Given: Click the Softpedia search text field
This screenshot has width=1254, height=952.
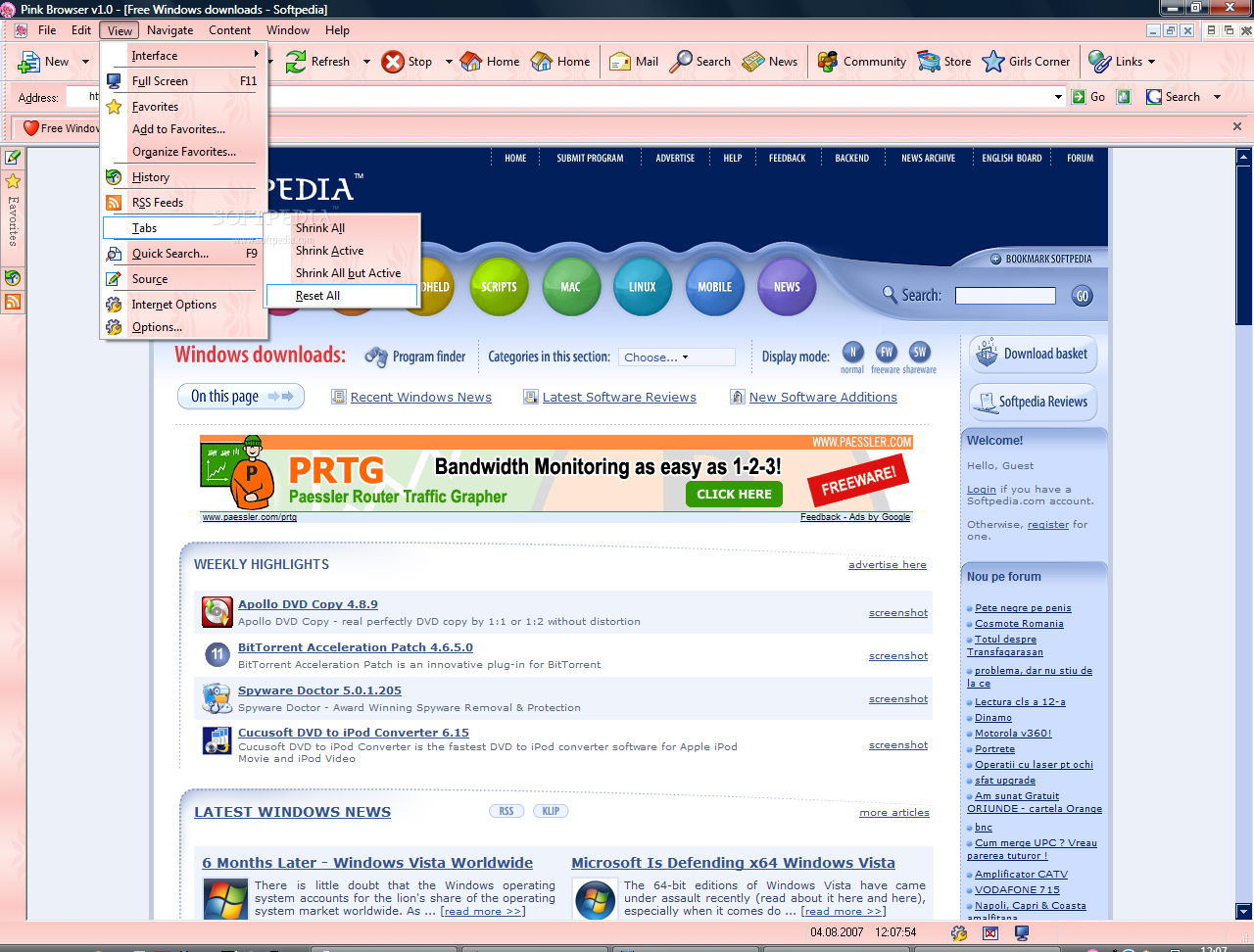Looking at the screenshot, I should click(1005, 296).
